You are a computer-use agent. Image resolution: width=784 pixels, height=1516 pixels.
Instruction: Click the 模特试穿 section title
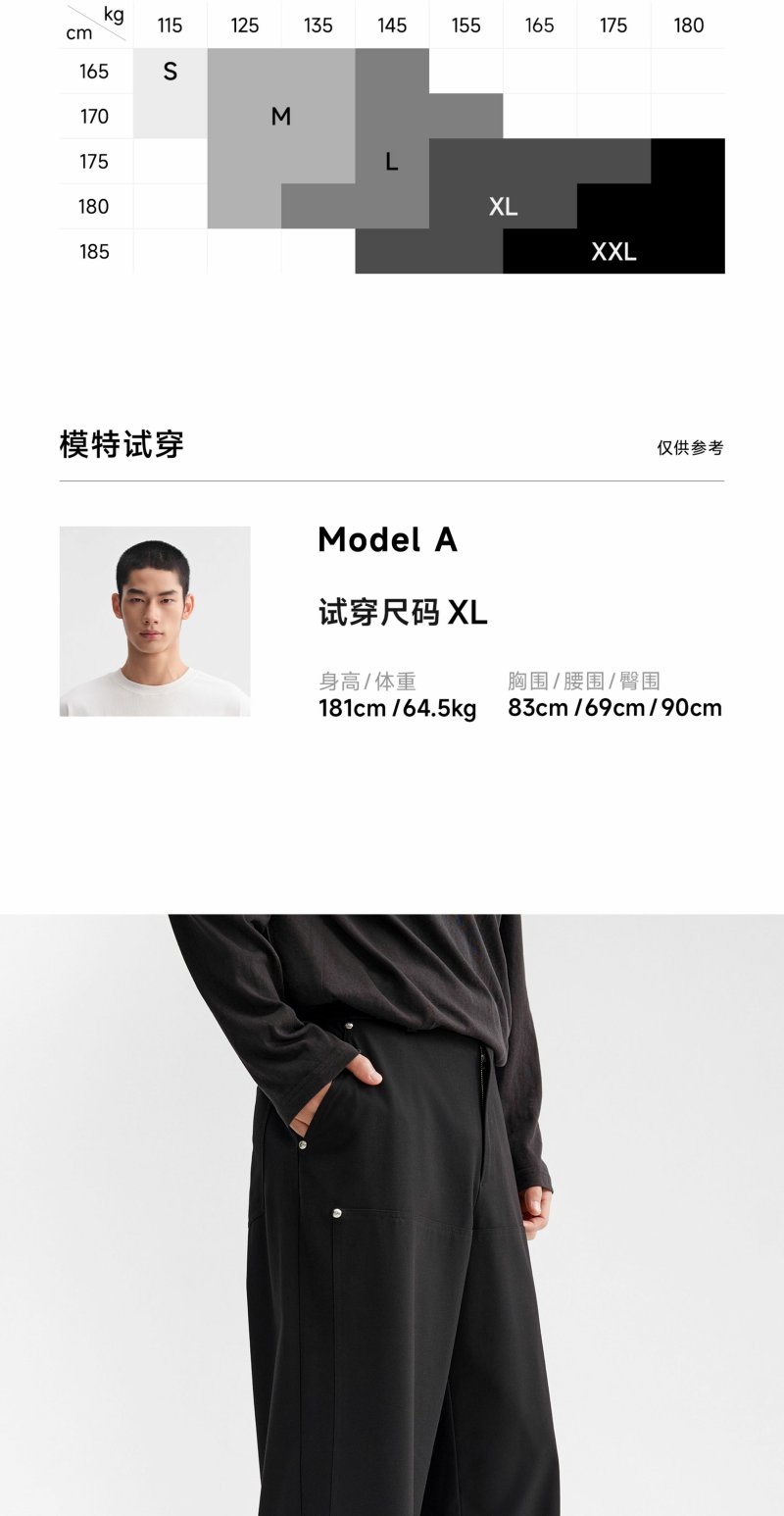(x=122, y=444)
